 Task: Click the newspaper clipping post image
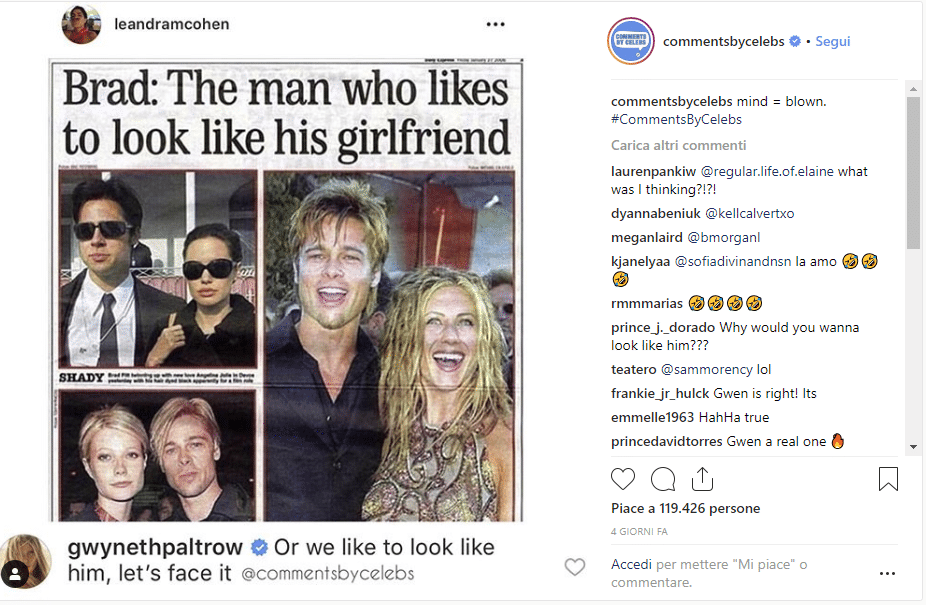pos(287,290)
